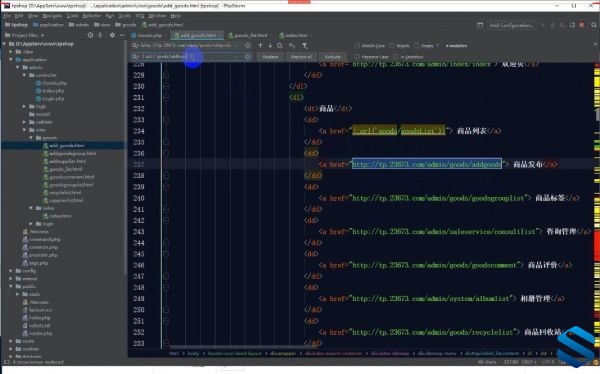The image size is (600, 374).
Task: Click the layout columns icon left of Add Configuration
Action: [480, 25]
